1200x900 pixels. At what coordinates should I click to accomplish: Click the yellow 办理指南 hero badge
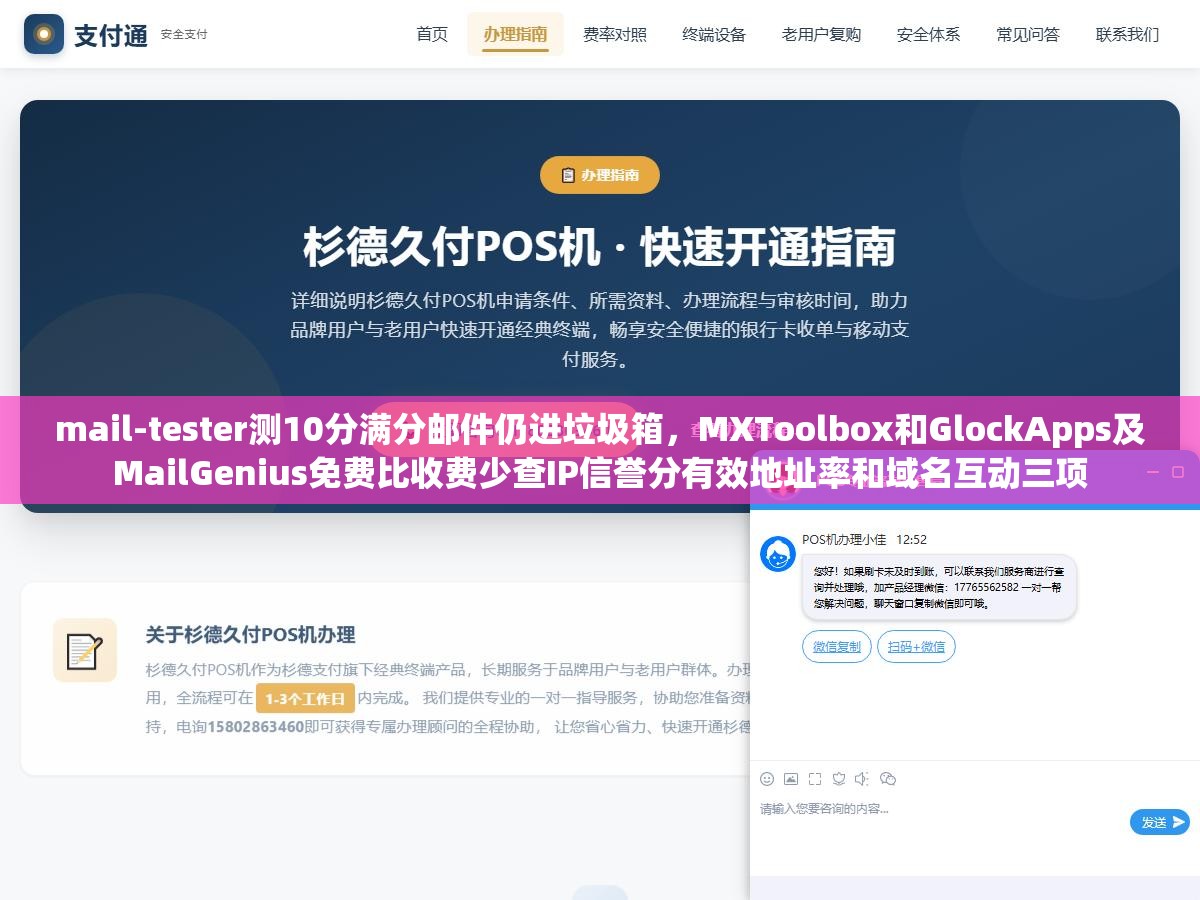(600, 175)
